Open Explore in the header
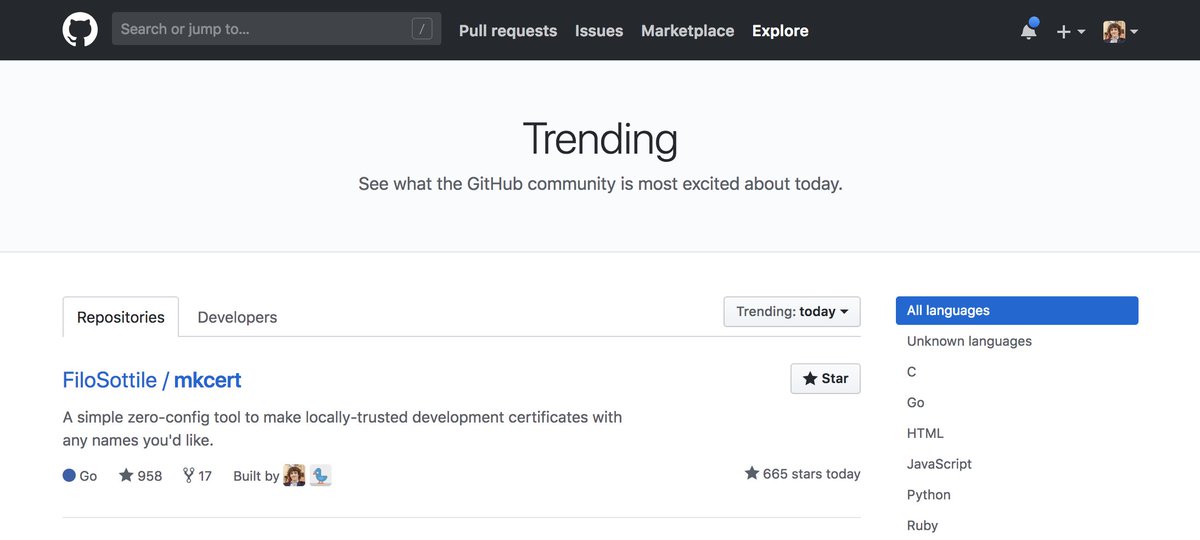Image resolution: width=1200 pixels, height=540 pixels. click(780, 31)
